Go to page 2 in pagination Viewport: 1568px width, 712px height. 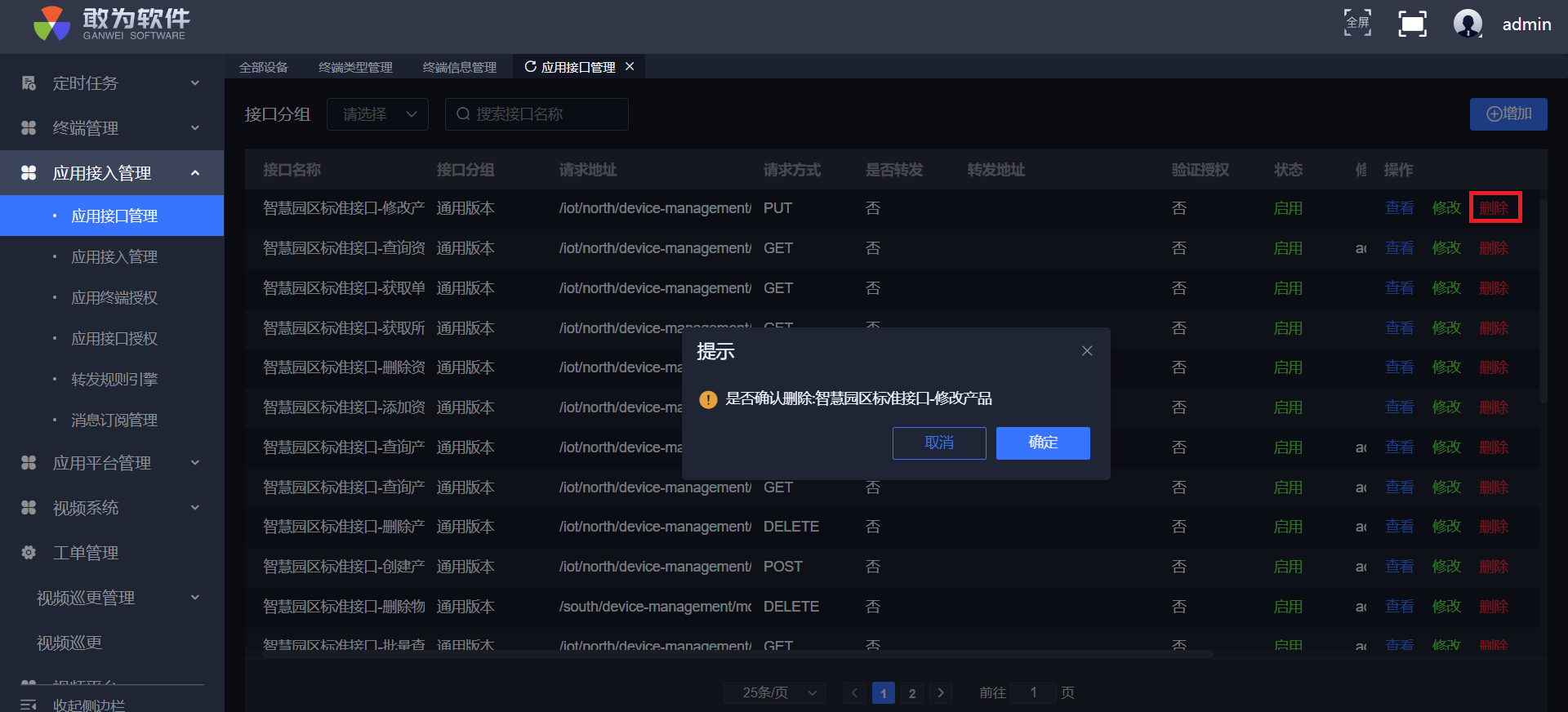coord(911,693)
